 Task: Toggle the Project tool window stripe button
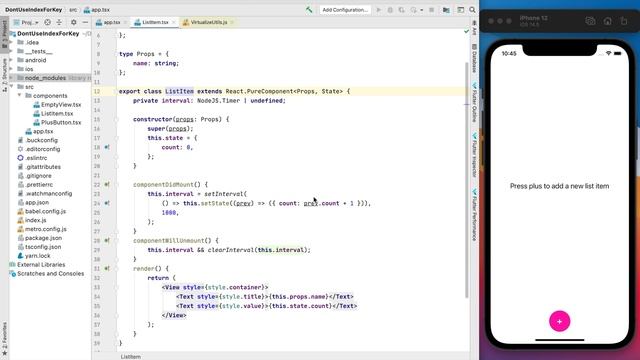coord(4,34)
